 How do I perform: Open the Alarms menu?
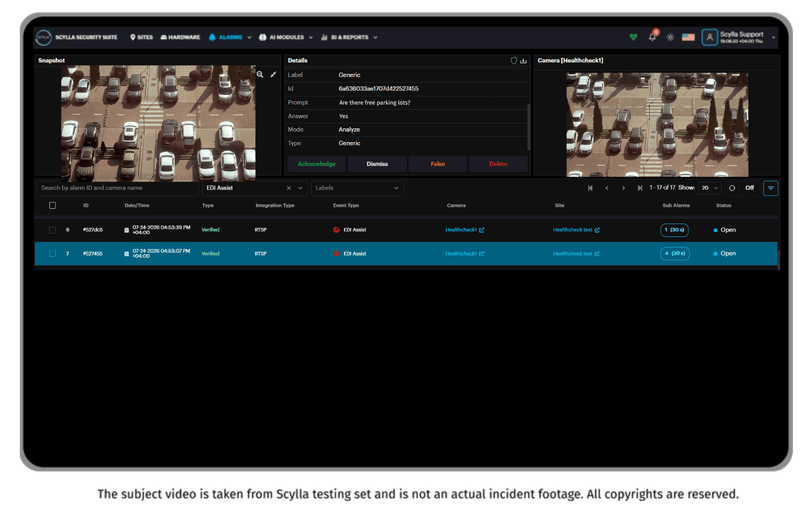(x=226, y=37)
